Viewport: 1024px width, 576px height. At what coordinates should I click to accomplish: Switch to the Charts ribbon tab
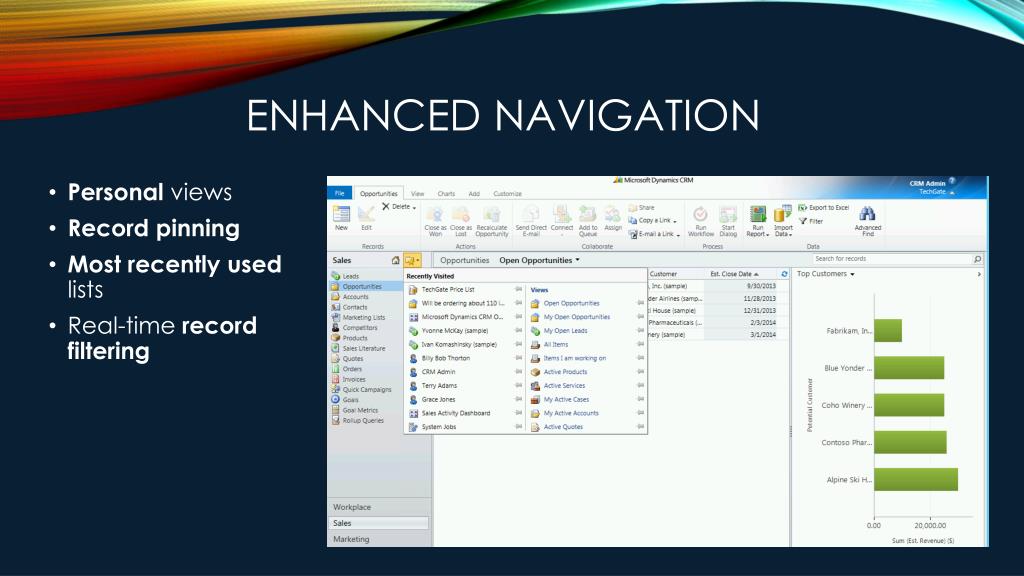coord(446,194)
